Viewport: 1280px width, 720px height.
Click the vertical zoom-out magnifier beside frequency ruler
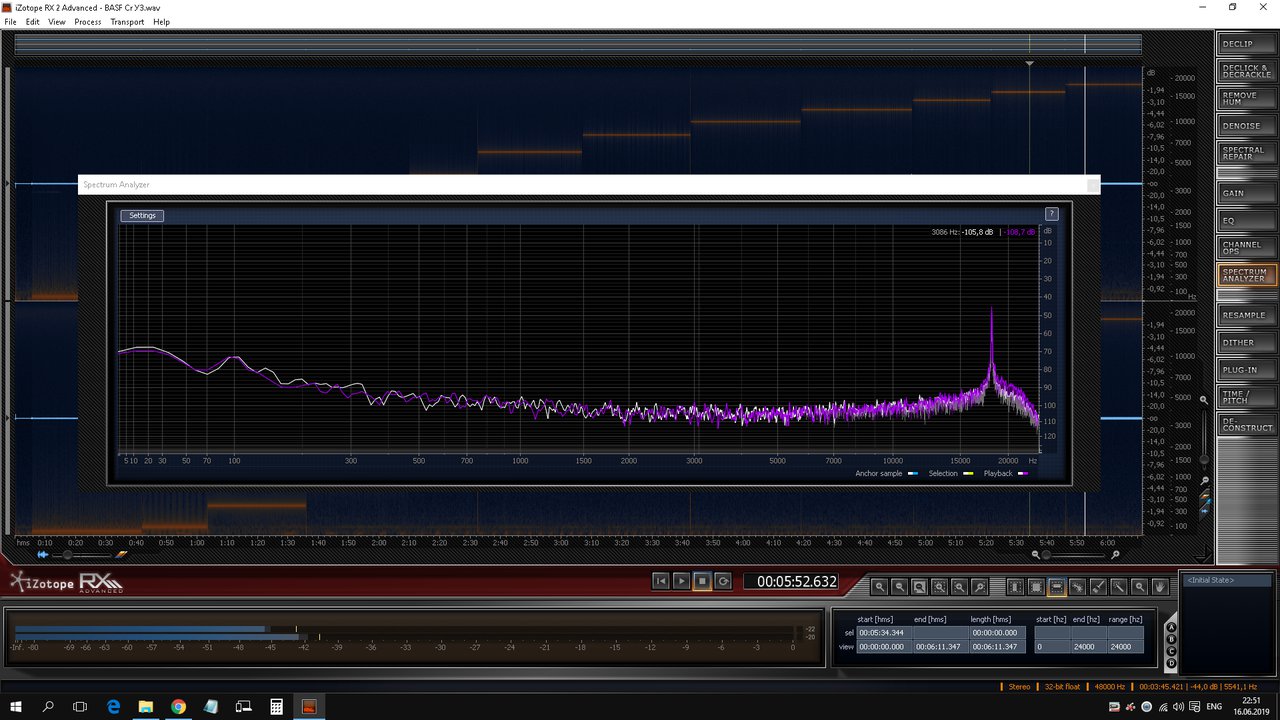pos(1205,480)
